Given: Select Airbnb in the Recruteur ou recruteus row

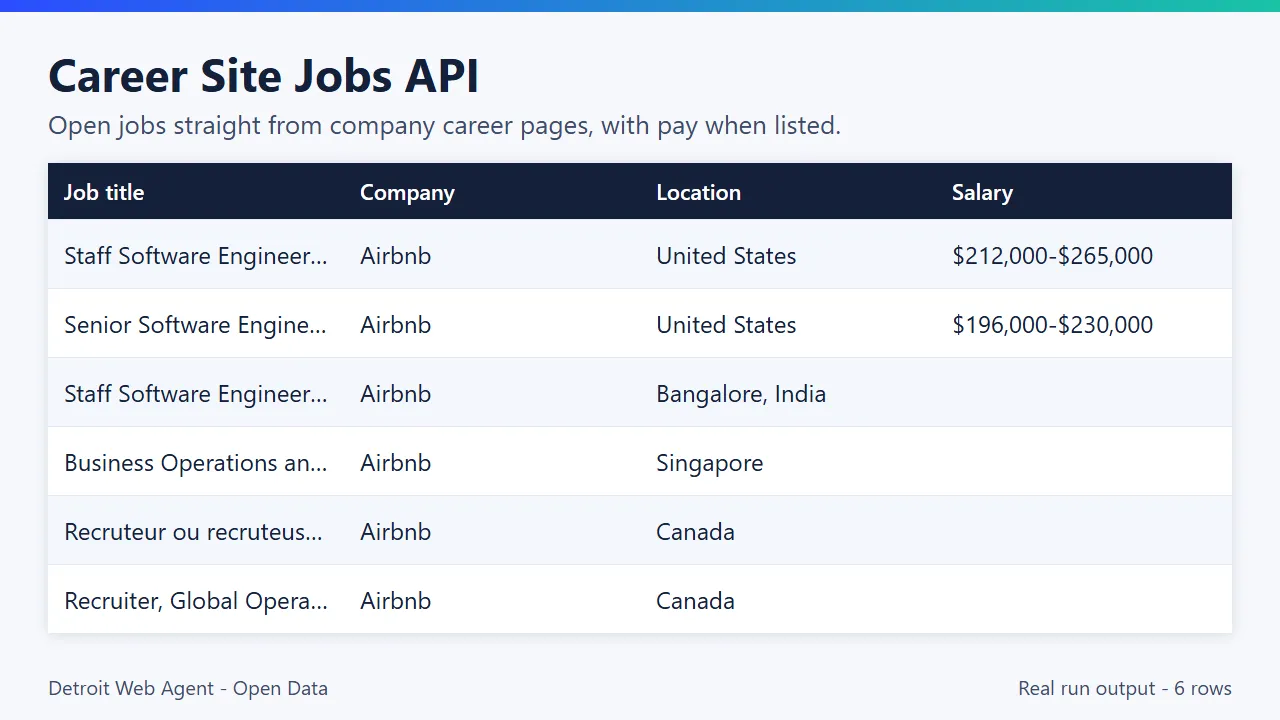Looking at the screenshot, I should tap(395, 532).
